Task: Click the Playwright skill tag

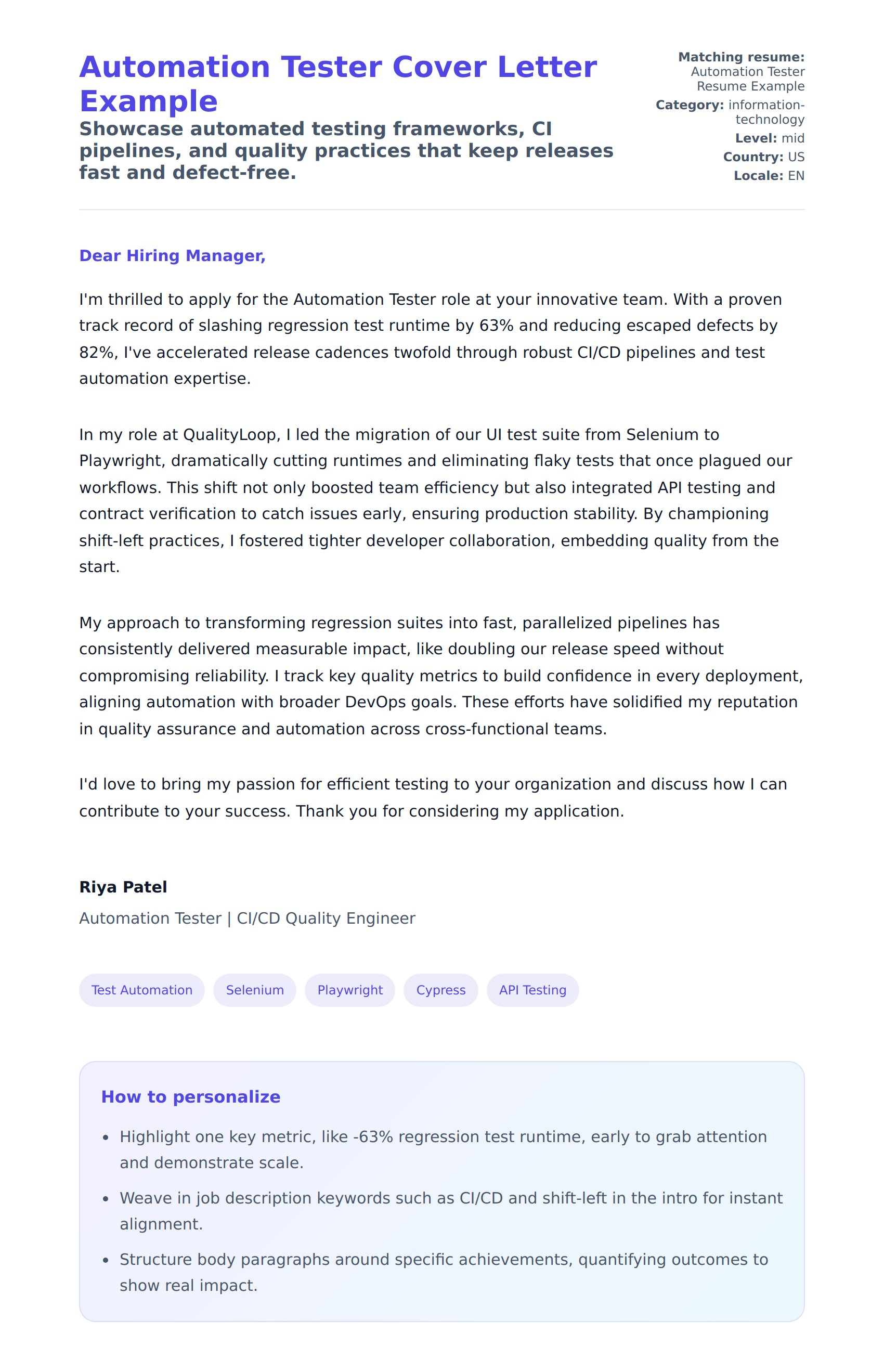Action: pyautogui.click(x=349, y=990)
